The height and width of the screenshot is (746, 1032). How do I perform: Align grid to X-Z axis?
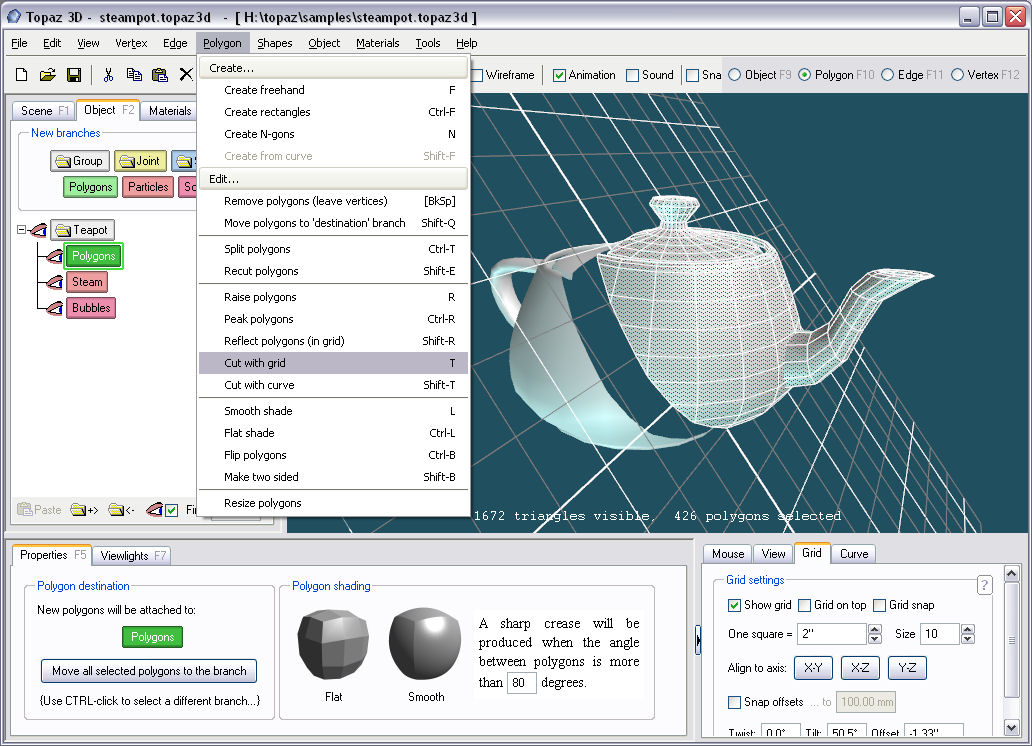tap(860, 668)
